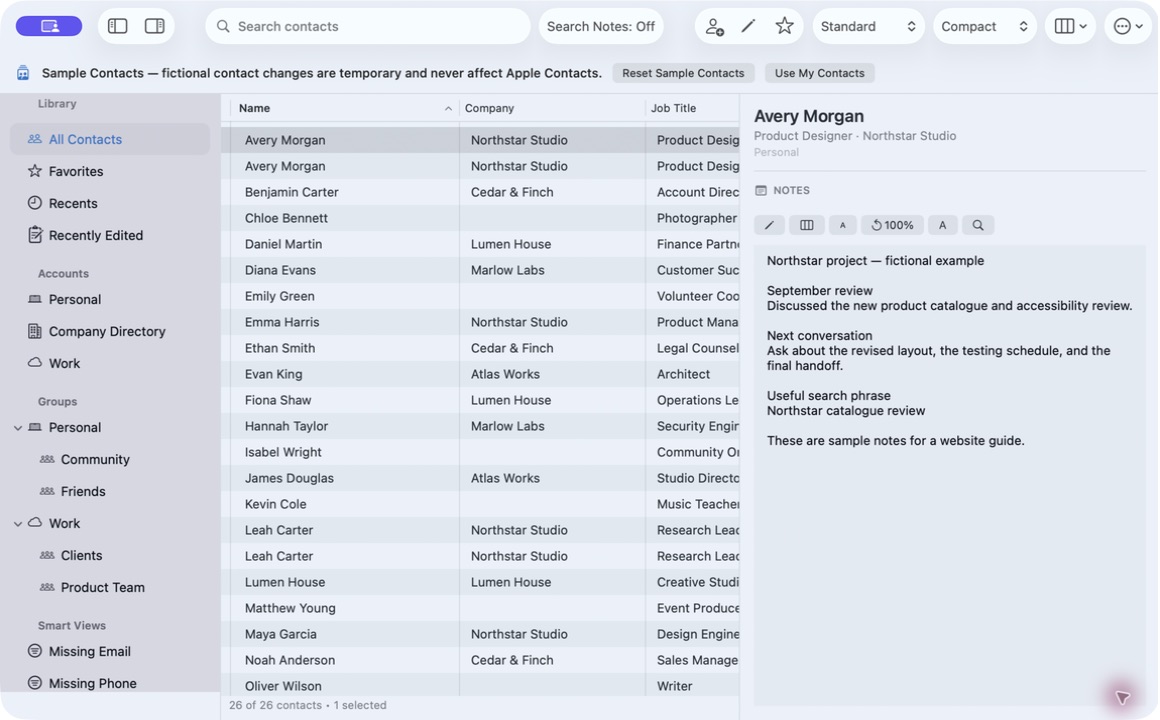The image size is (1160, 720).
Task: Click the pencil edit icon in the top toolbar
Action: tap(749, 26)
